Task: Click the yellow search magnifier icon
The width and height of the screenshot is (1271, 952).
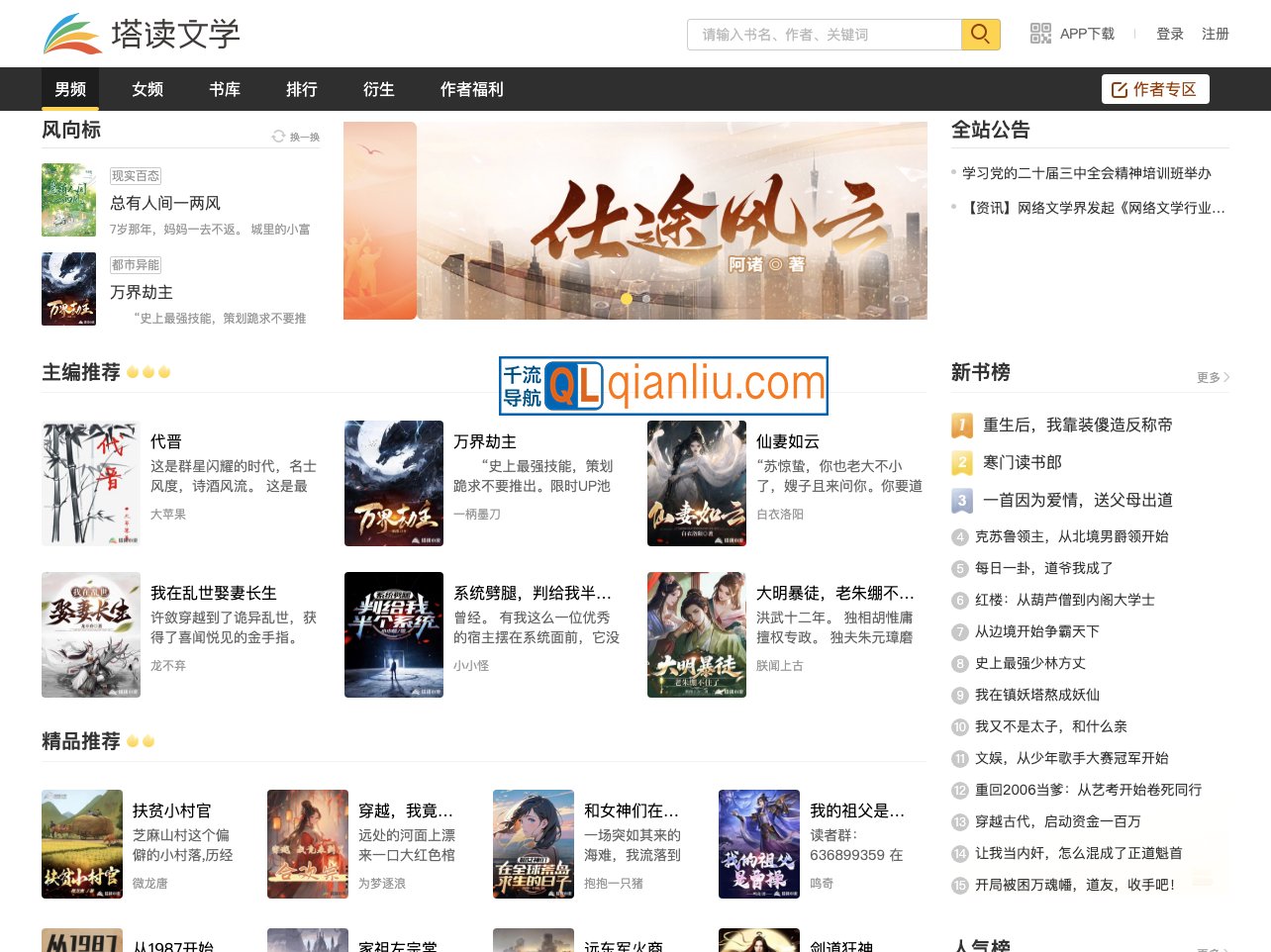Action: pos(979,34)
